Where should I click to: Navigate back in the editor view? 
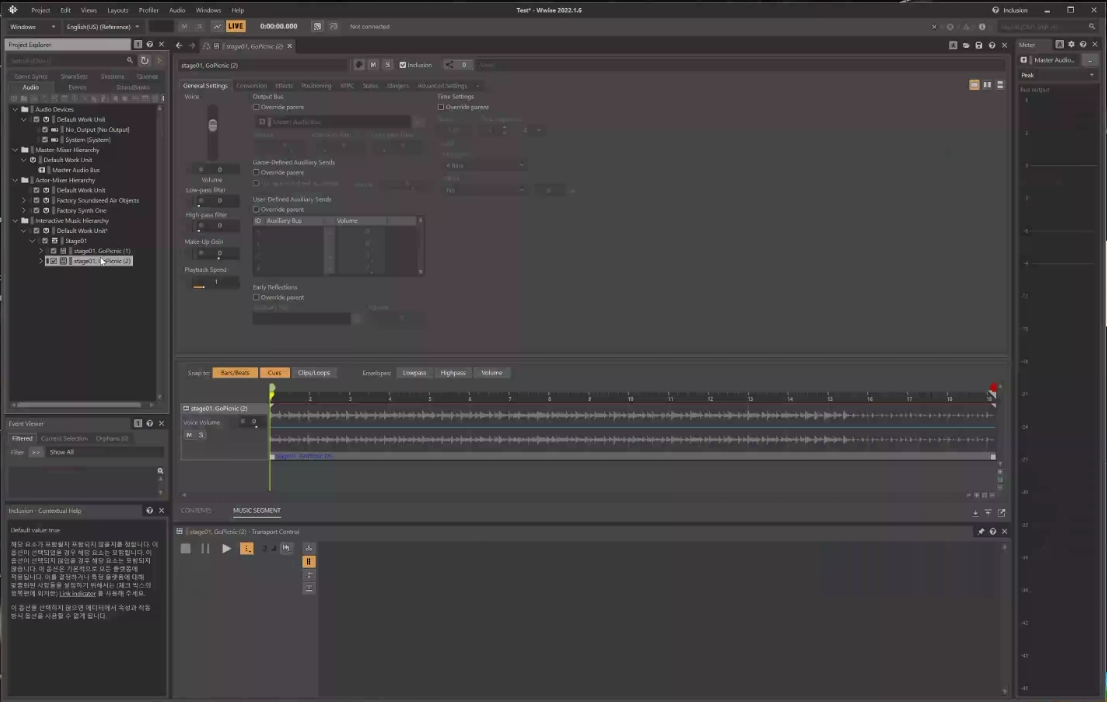click(179, 45)
